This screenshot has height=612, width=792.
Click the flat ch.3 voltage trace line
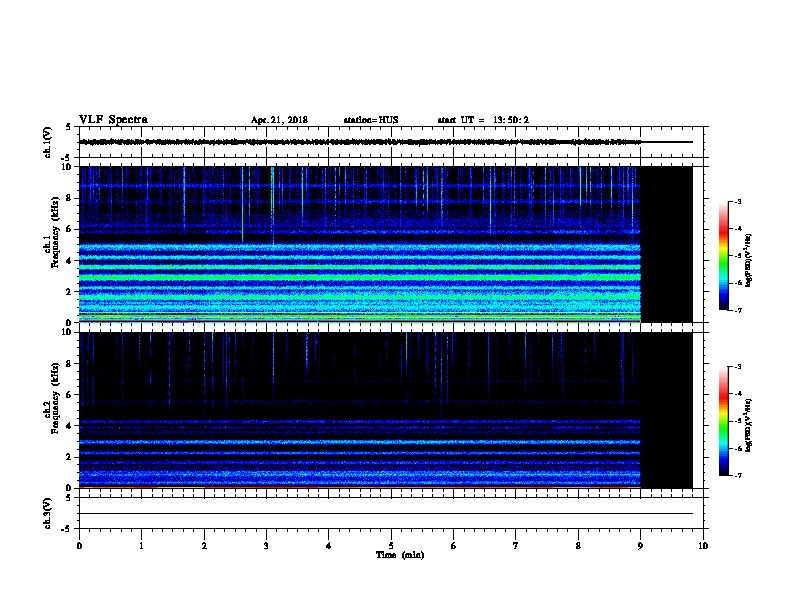[386, 514]
